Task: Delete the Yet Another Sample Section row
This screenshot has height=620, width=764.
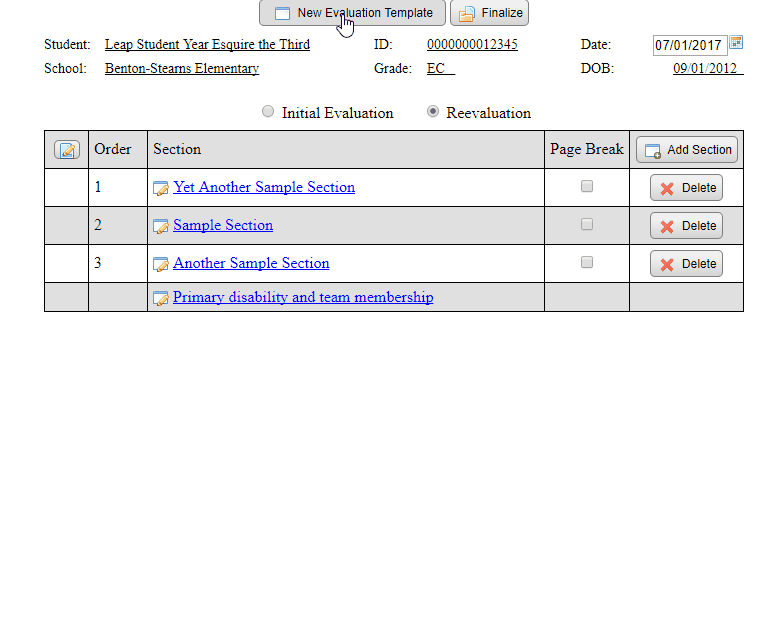Action: coord(686,188)
